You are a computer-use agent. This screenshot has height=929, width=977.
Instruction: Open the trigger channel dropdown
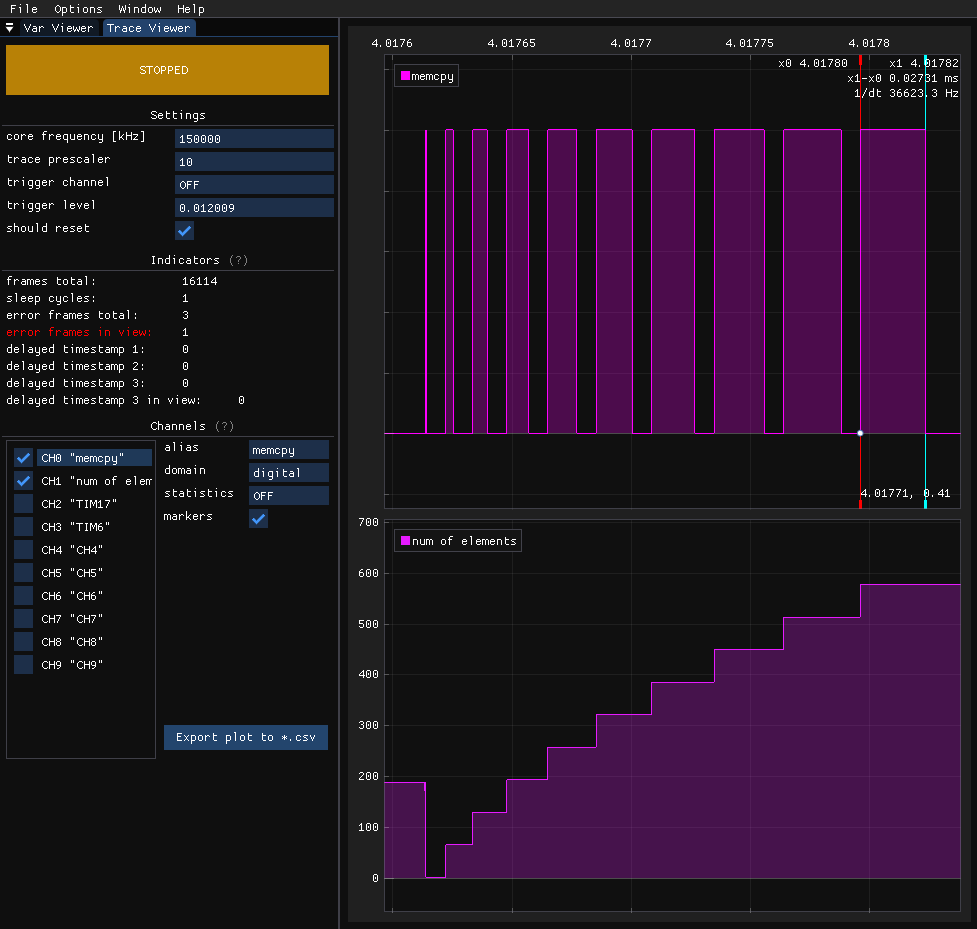click(x=254, y=185)
